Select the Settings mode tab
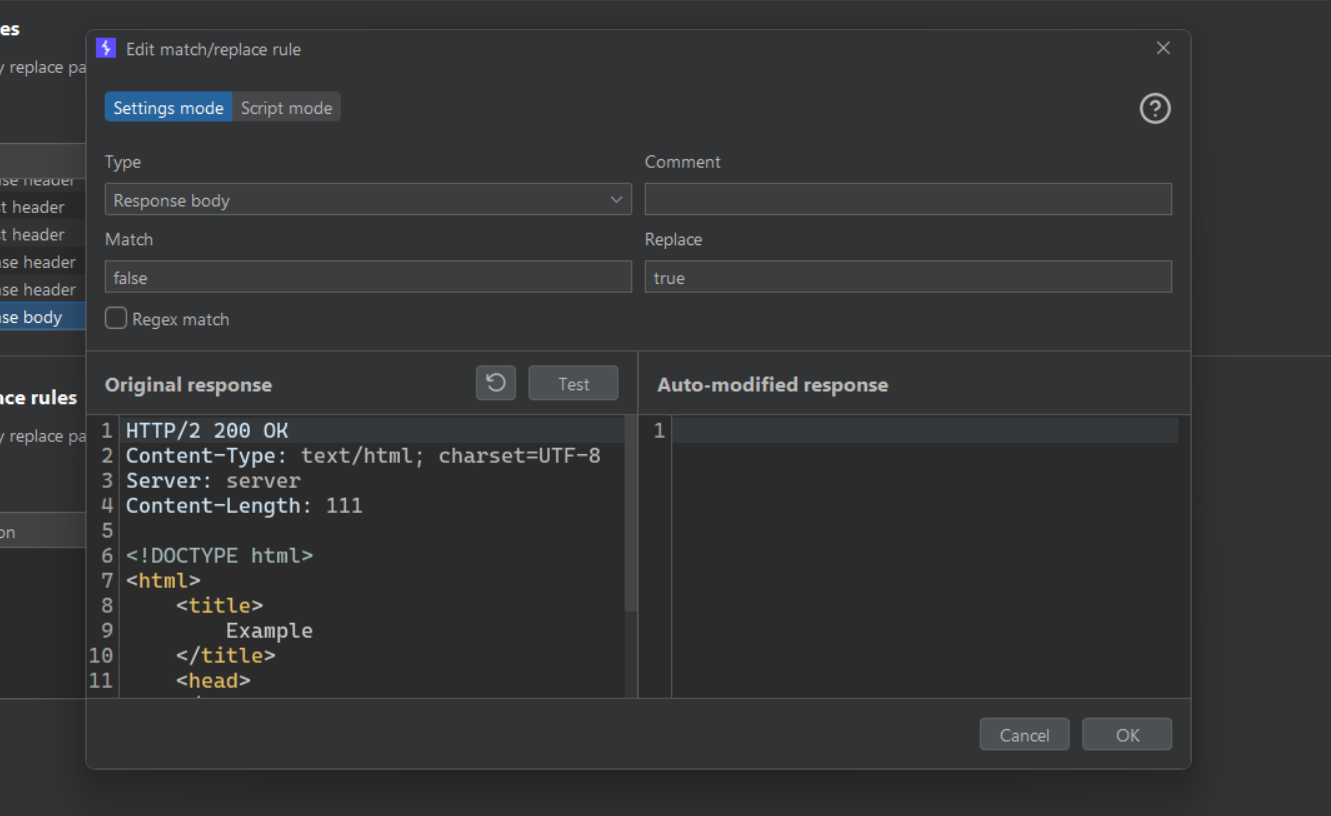The height and width of the screenshot is (816, 1331). (x=168, y=108)
